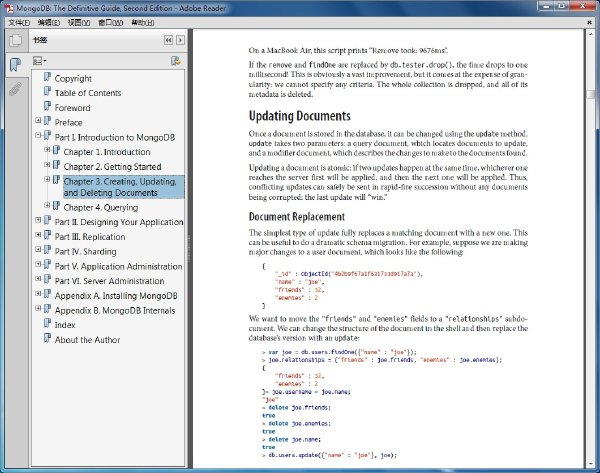Click the Adobe Reader title bar icon

coord(9,8)
